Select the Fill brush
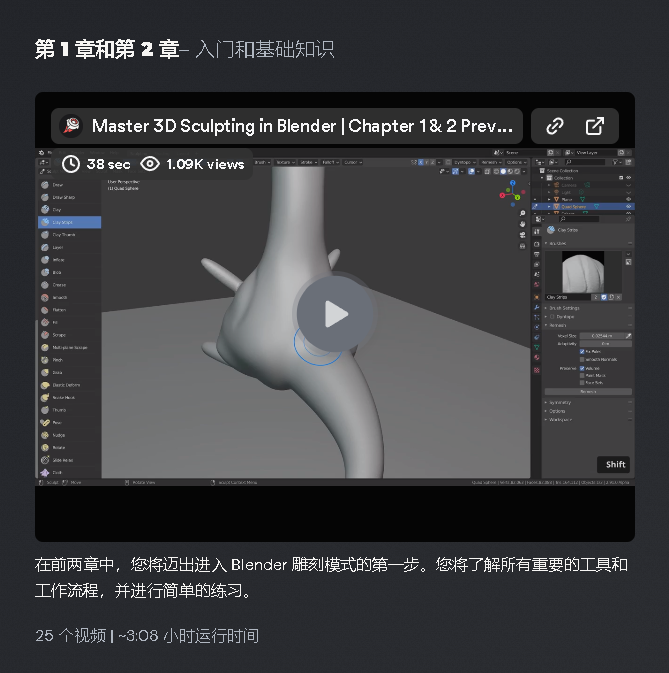The height and width of the screenshot is (673, 669). click(70, 322)
